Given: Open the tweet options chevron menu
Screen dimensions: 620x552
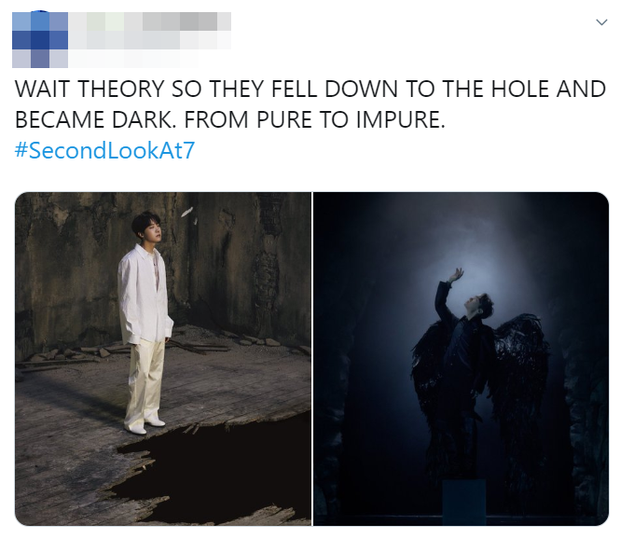Looking at the screenshot, I should 601,22.
